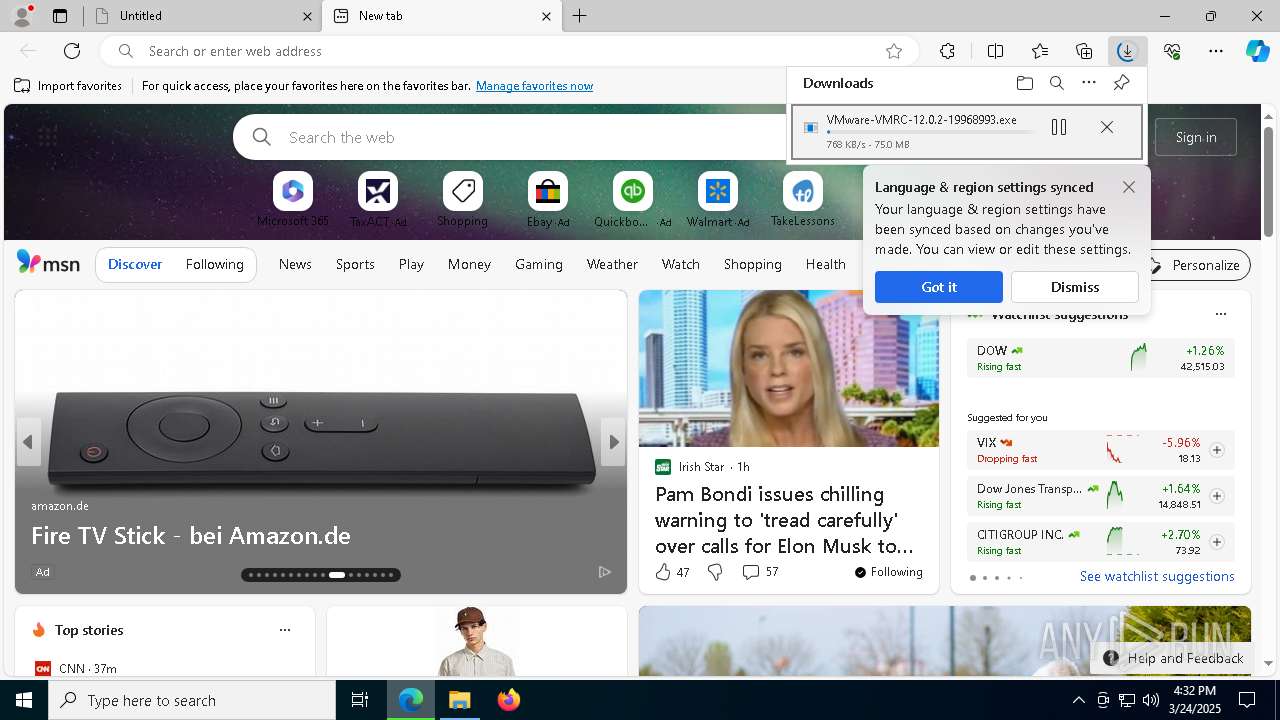1280x720 pixels.
Task: Open the Collections icon
Action: pyautogui.click(x=1084, y=51)
